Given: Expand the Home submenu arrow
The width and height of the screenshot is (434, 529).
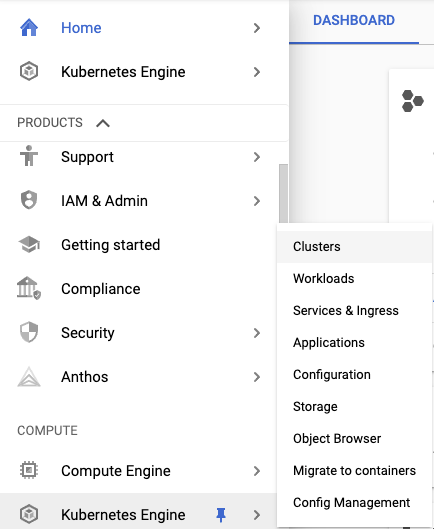Looking at the screenshot, I should [x=257, y=28].
